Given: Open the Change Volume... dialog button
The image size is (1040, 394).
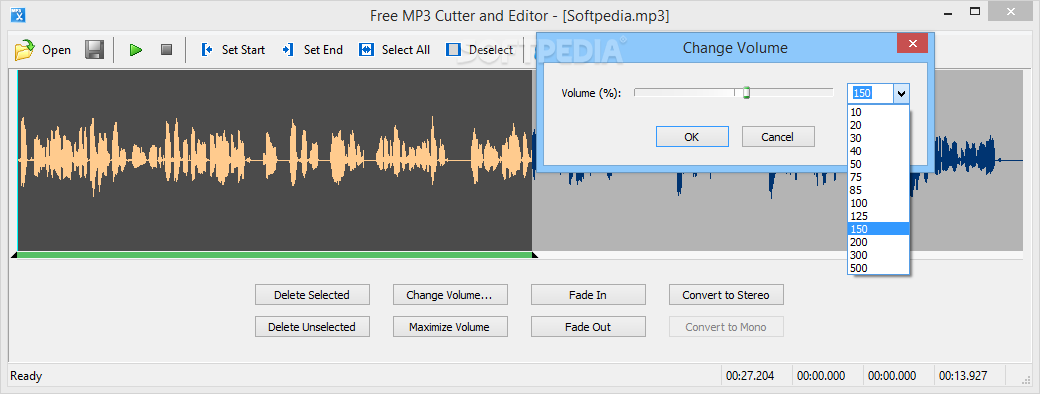Looking at the screenshot, I should point(450,295).
